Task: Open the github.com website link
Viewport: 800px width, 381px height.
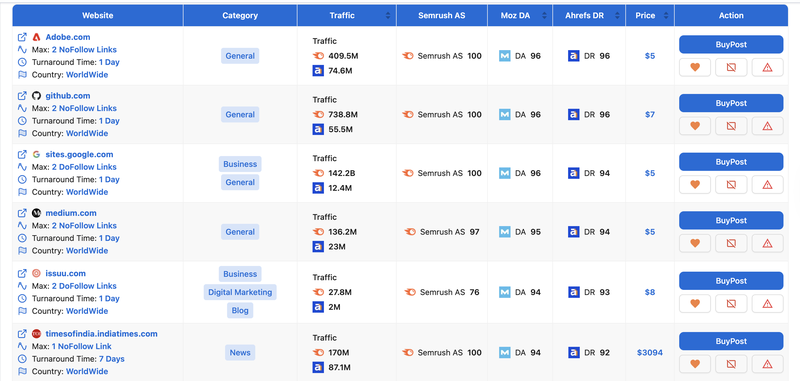Action: point(68,95)
